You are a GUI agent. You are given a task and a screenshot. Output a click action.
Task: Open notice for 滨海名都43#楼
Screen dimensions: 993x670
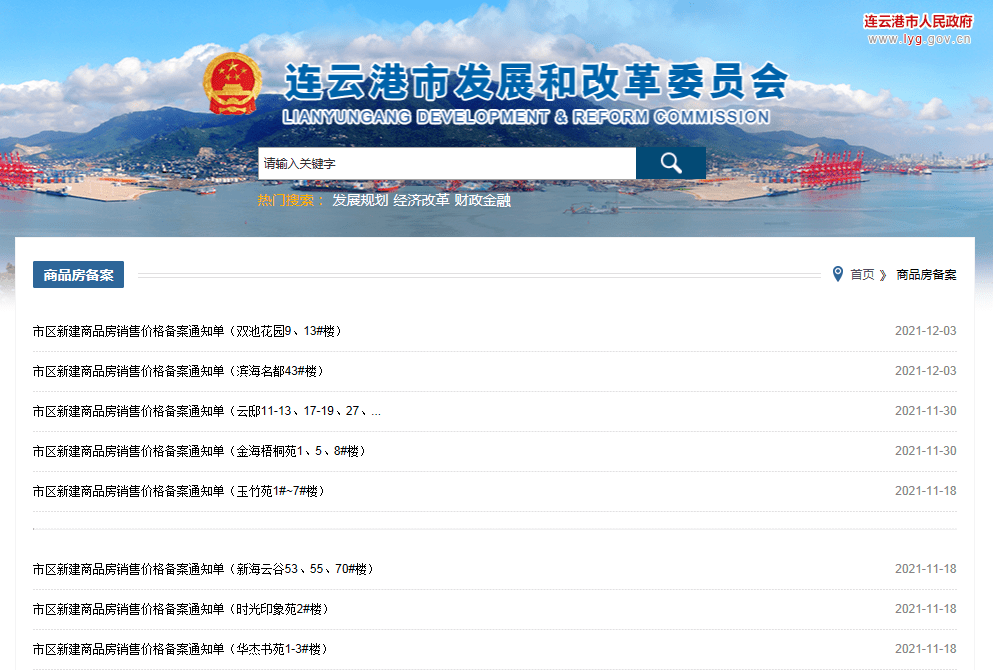point(179,371)
